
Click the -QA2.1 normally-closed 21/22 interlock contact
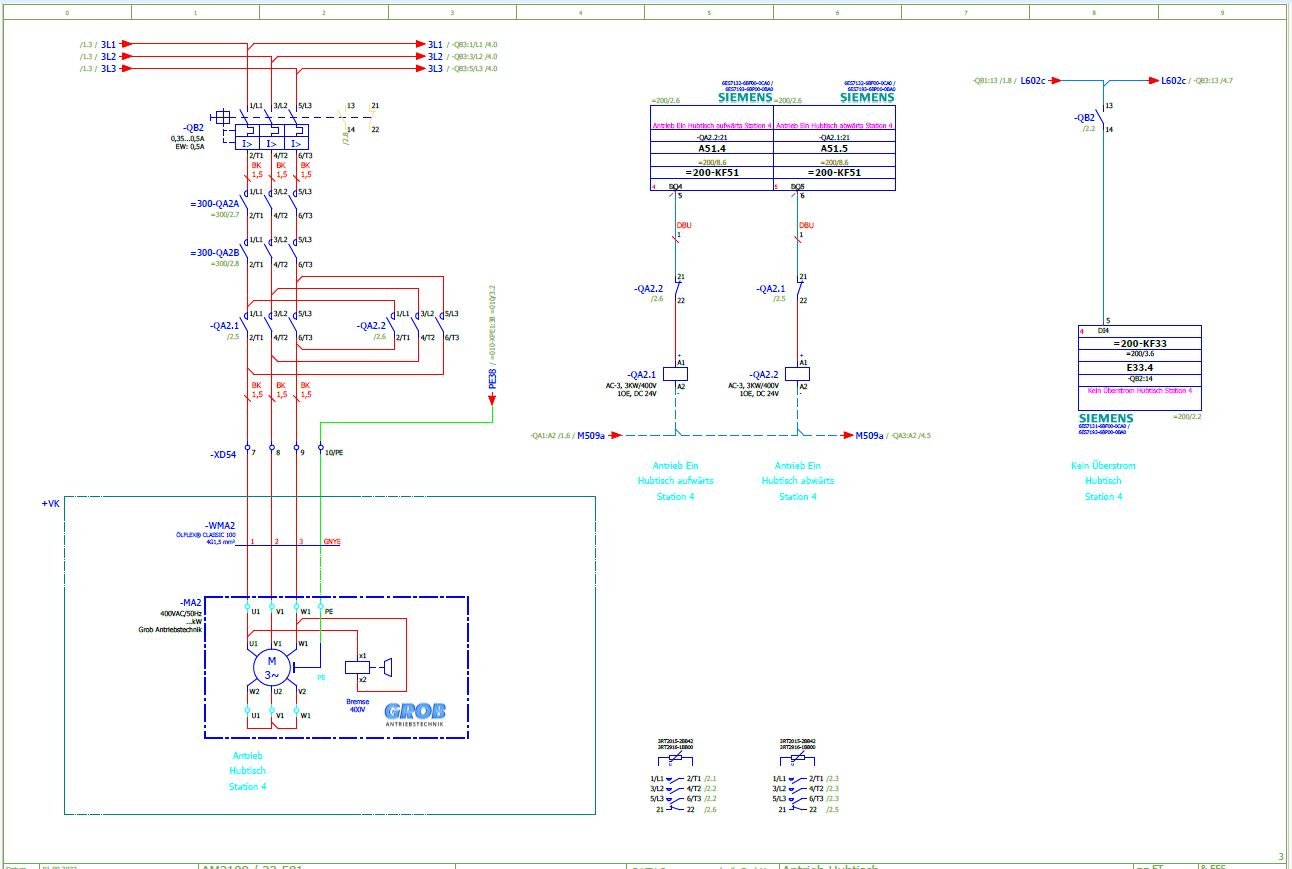(x=797, y=289)
